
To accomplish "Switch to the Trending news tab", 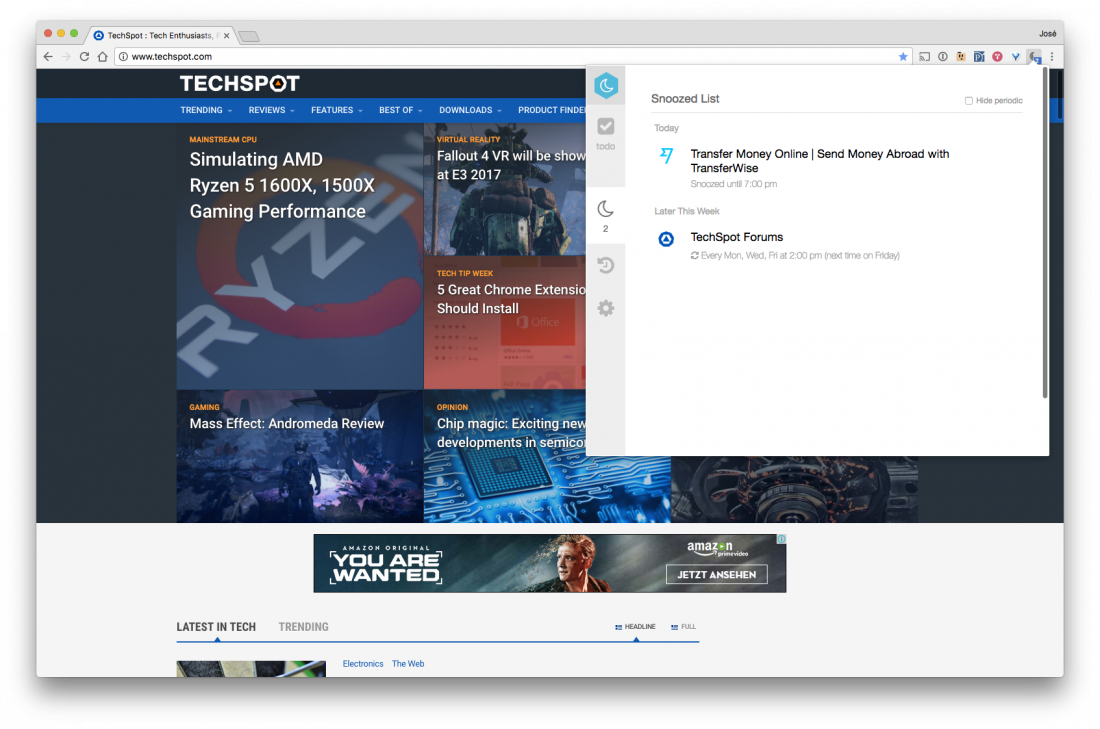I will (303, 627).
